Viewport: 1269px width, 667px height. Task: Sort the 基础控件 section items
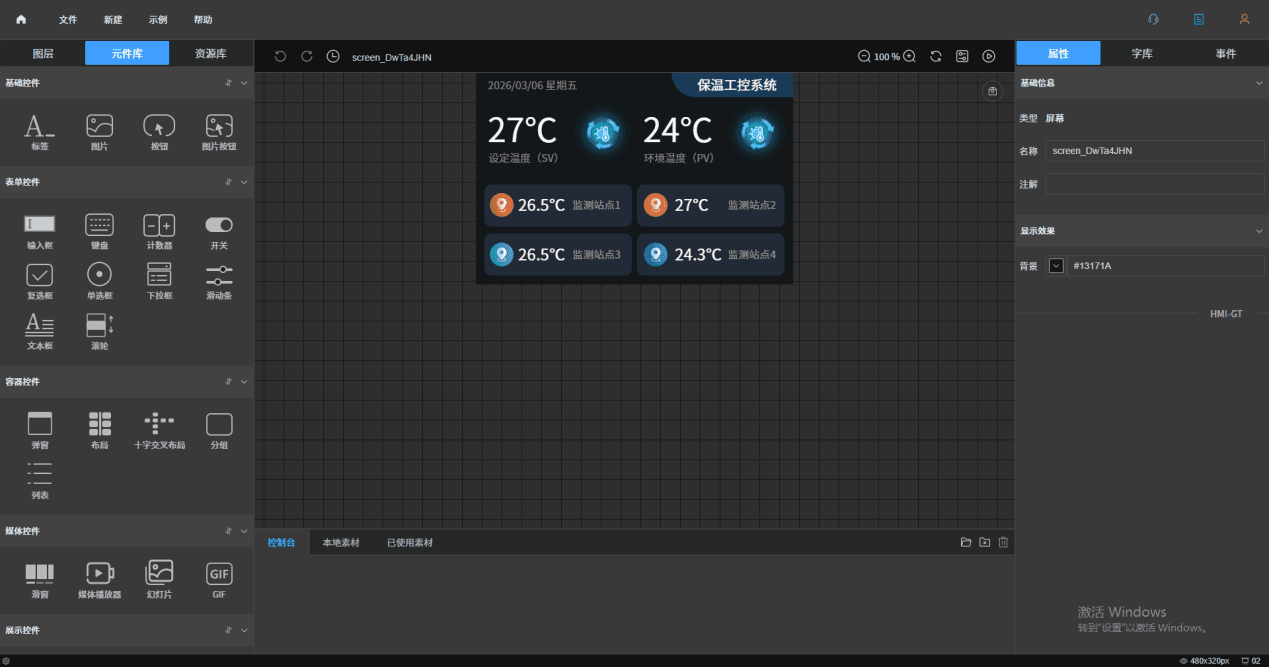(x=229, y=83)
